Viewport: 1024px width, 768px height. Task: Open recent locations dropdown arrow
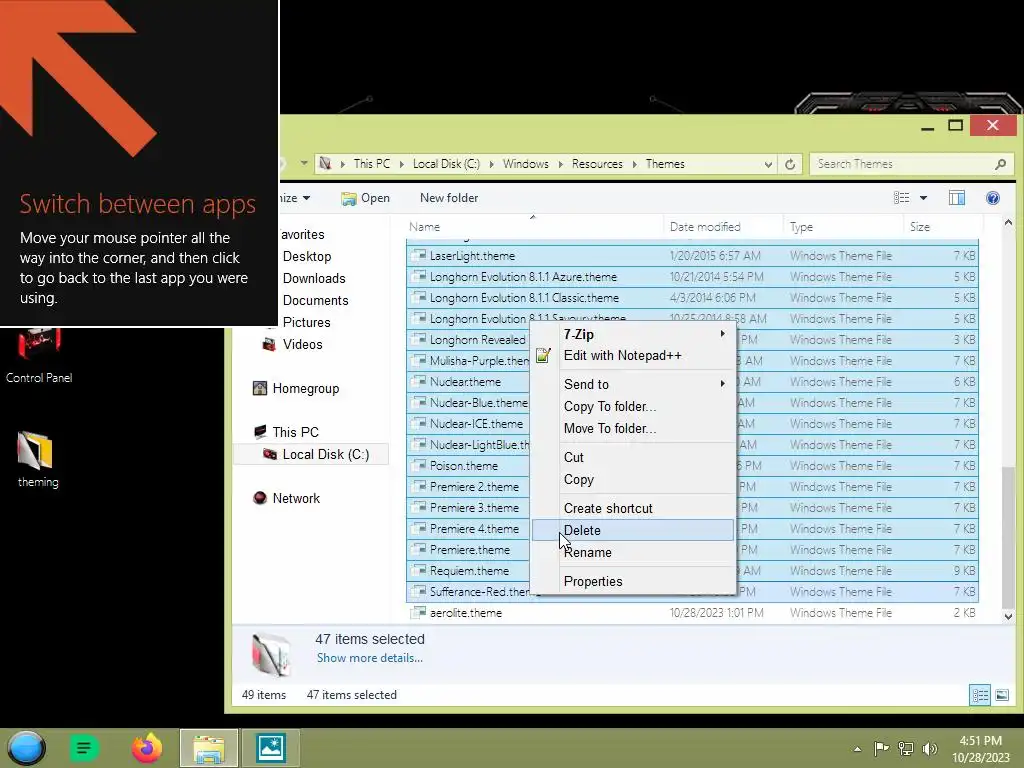point(304,163)
